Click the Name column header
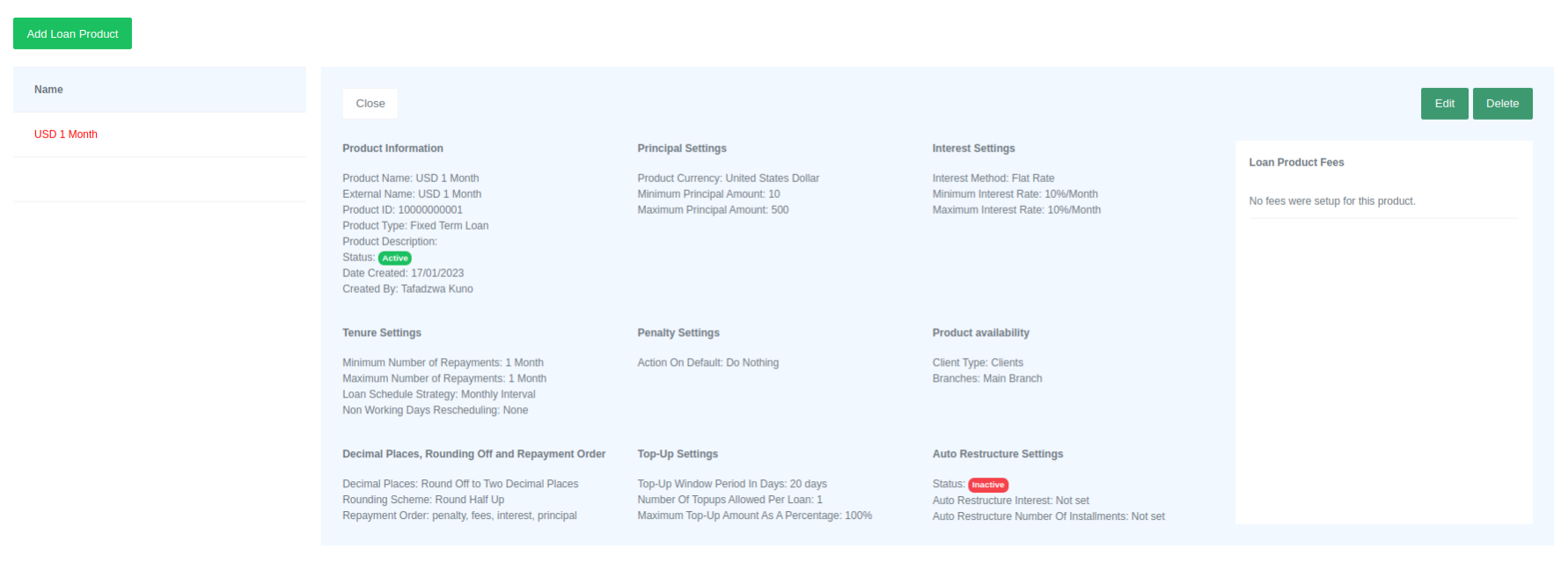1568x563 pixels. [48, 90]
